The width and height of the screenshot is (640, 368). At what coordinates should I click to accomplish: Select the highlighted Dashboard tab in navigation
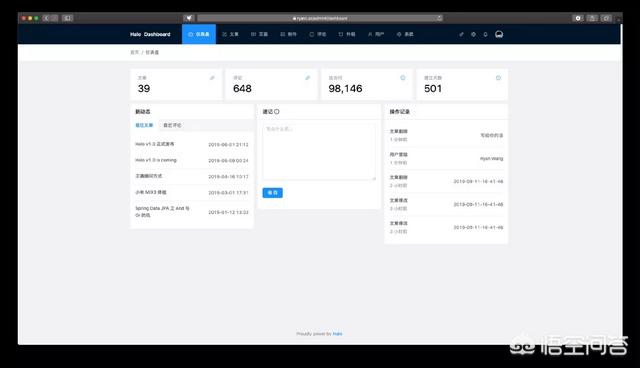pos(199,34)
